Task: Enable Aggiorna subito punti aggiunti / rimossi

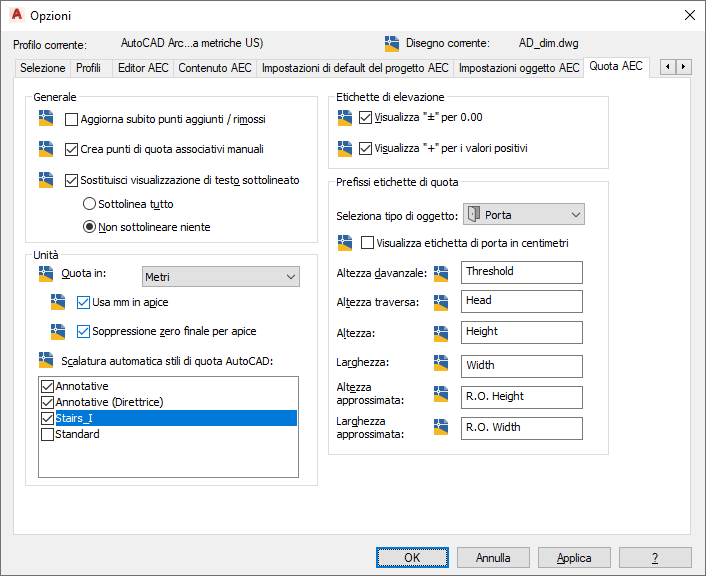Action: coord(71,119)
